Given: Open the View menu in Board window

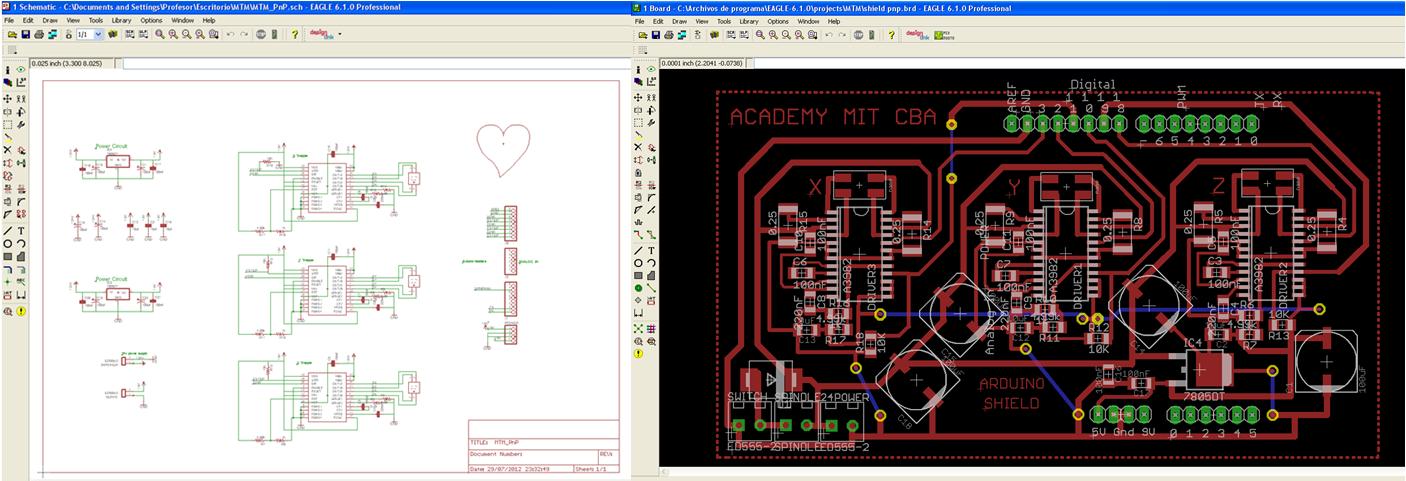Looking at the screenshot, I should (x=702, y=21).
